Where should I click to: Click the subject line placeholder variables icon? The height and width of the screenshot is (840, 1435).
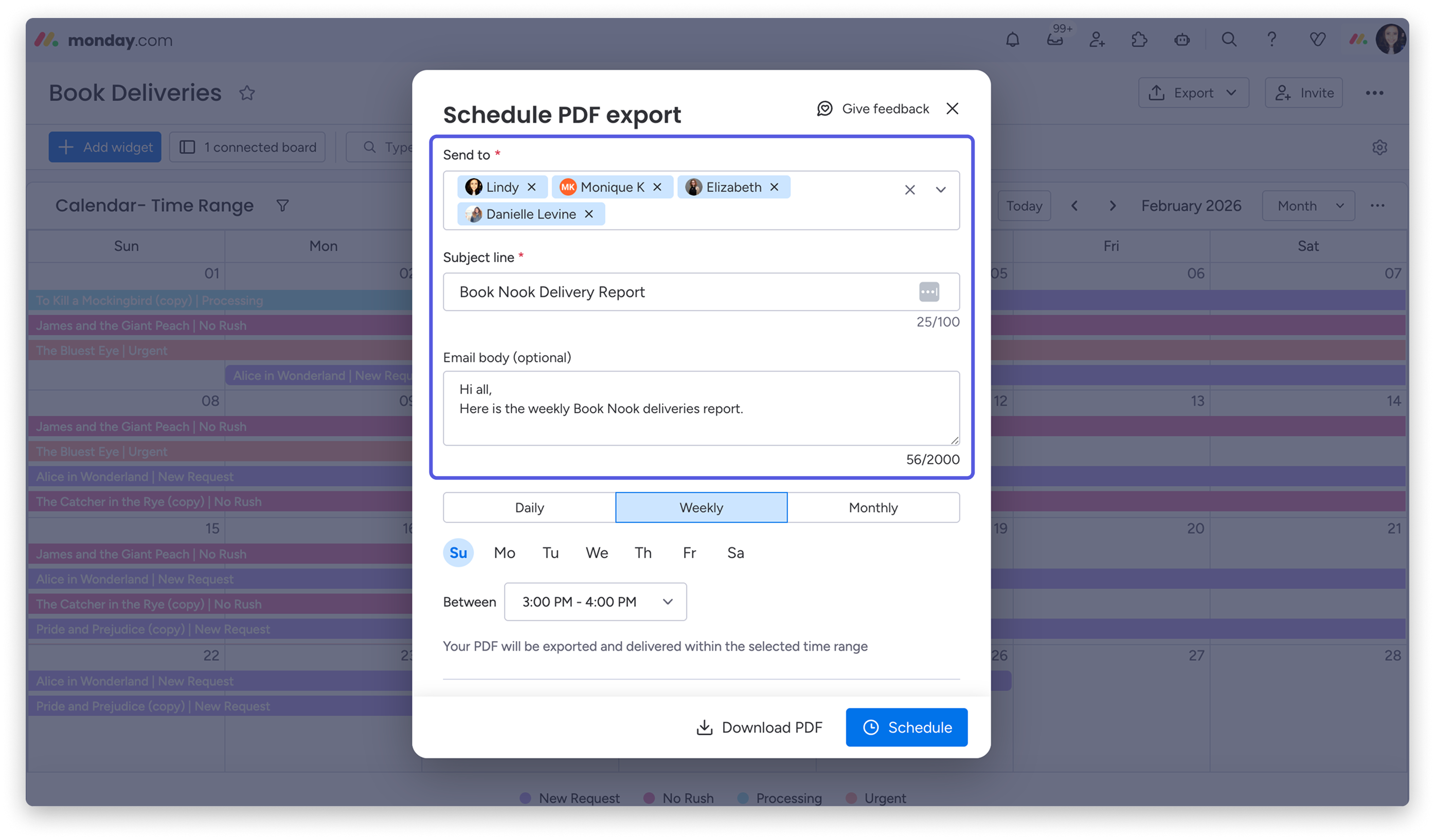[929, 292]
